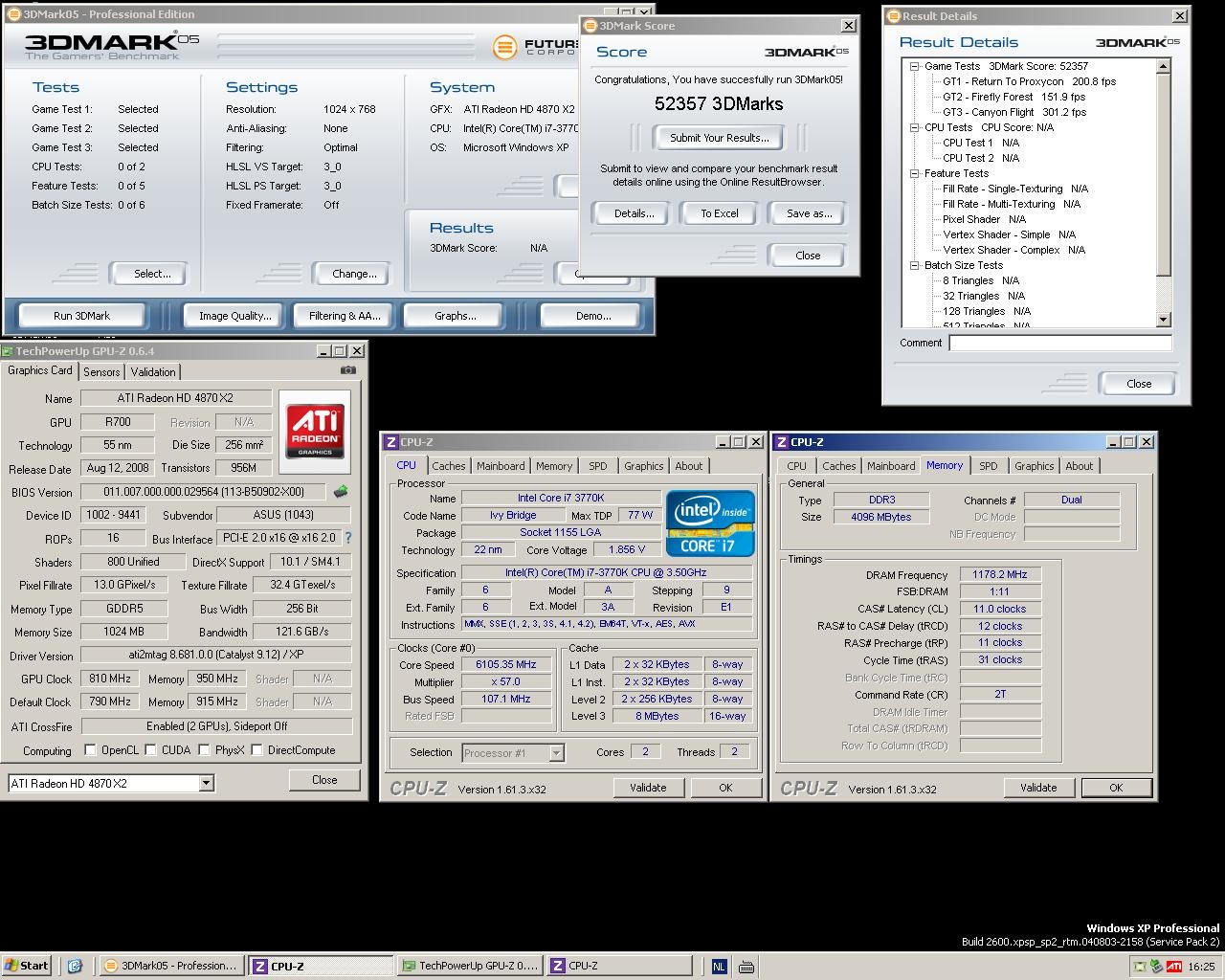Click the Intel Core i7 logo badge
The width and height of the screenshot is (1225, 980).
[709, 523]
